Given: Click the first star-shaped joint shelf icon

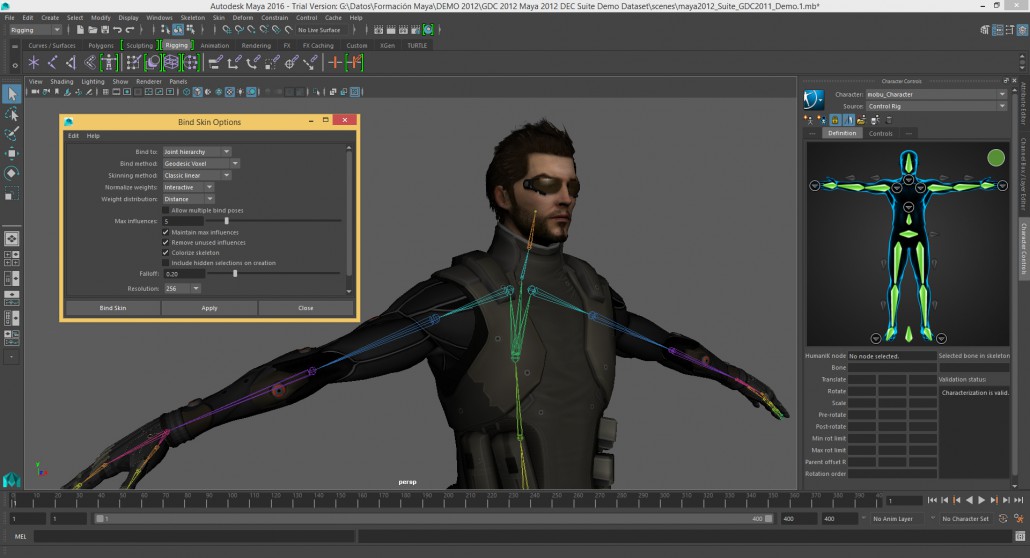Looking at the screenshot, I should coord(34,62).
